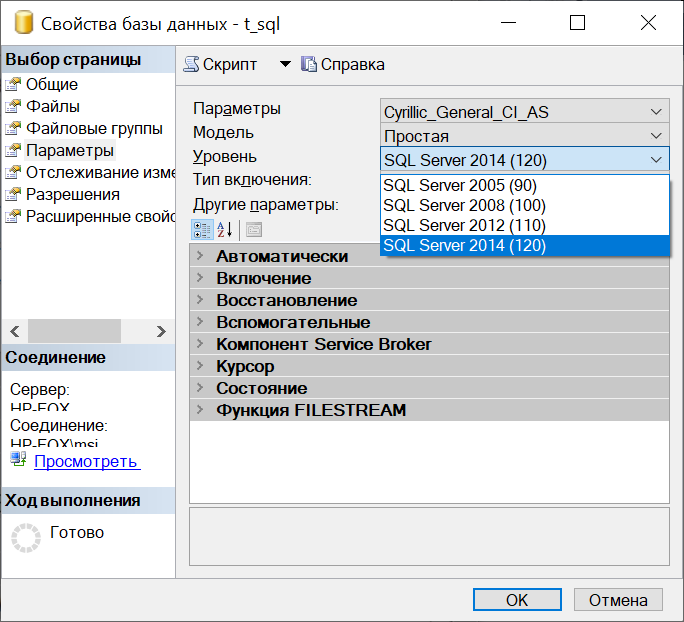This screenshot has width=684, height=622.
Task: Expand the Функция FILESTREAM category
Action: coord(200,410)
